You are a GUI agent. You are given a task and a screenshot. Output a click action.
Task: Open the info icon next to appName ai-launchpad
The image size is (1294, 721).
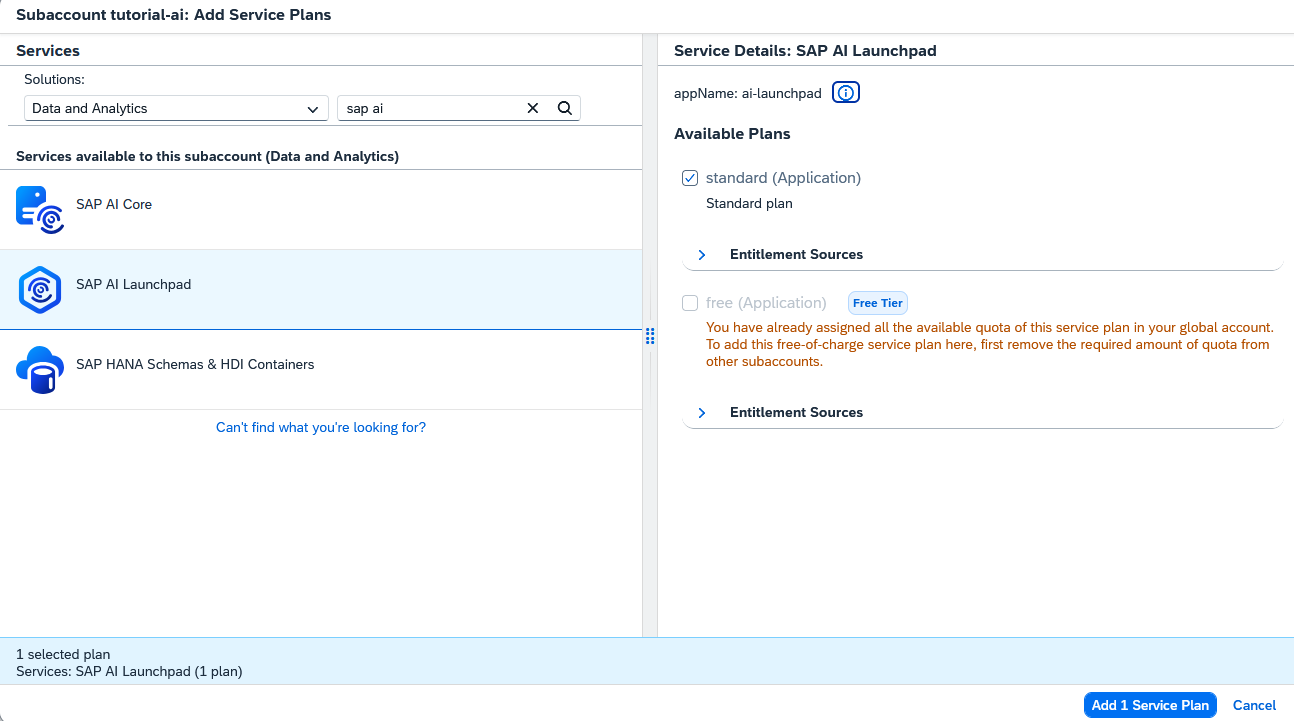pos(846,93)
